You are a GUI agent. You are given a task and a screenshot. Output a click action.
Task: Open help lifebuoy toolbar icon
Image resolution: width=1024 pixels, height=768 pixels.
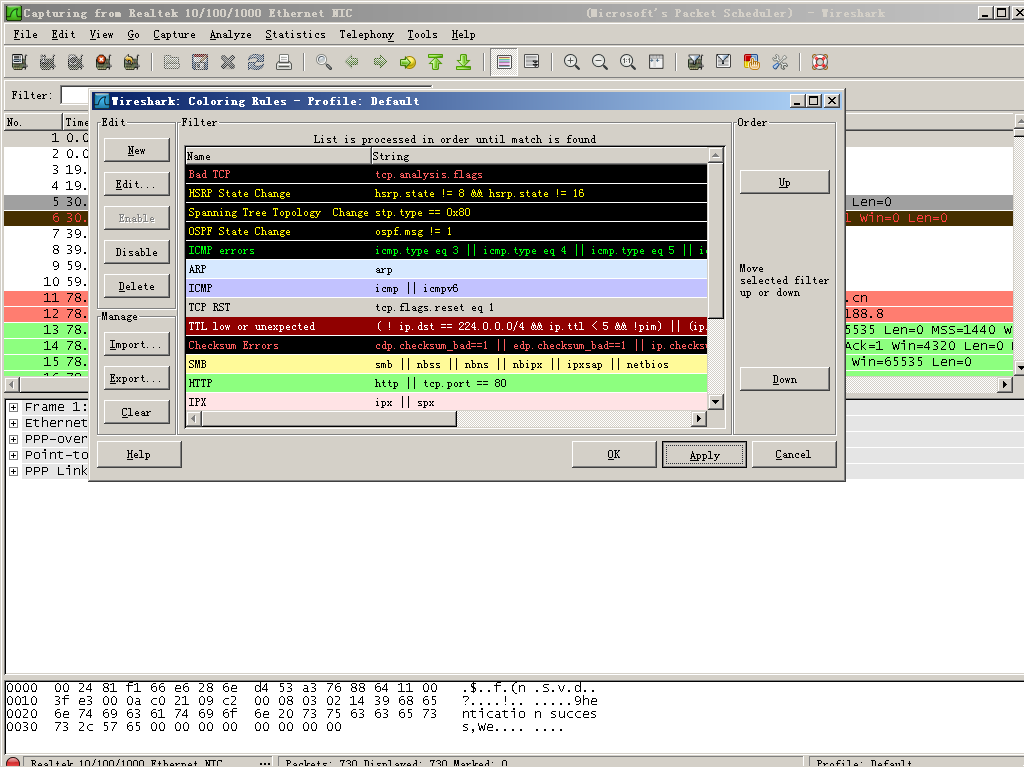pyautogui.click(x=820, y=62)
